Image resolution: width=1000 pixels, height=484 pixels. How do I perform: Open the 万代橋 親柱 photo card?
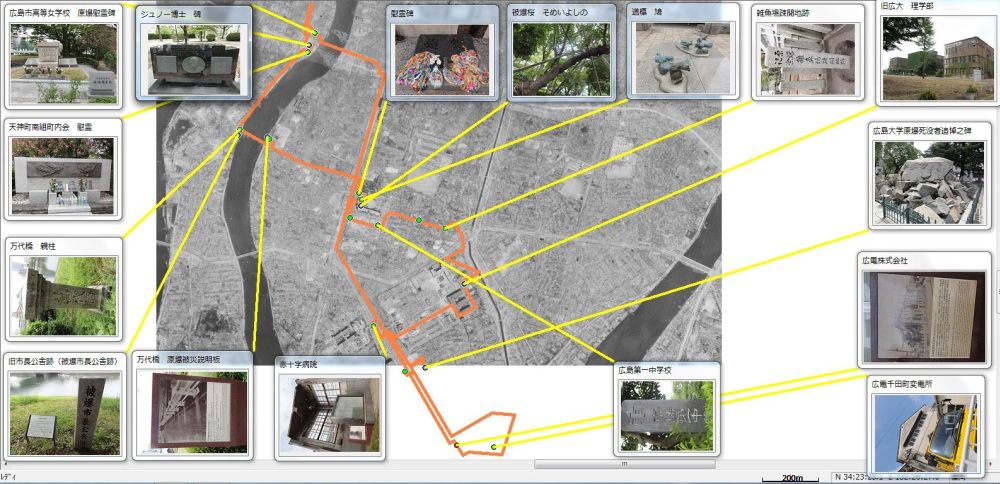point(62,296)
